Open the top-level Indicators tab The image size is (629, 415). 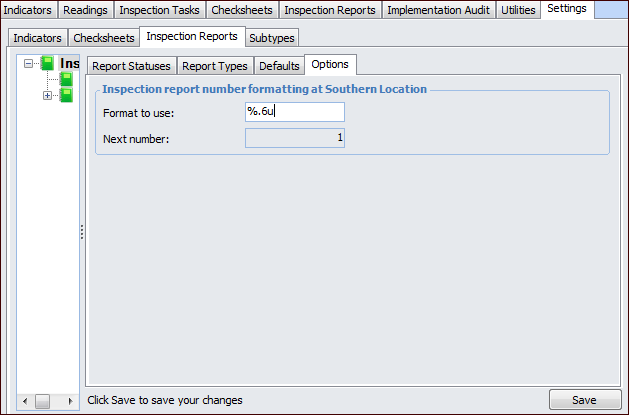point(28,10)
